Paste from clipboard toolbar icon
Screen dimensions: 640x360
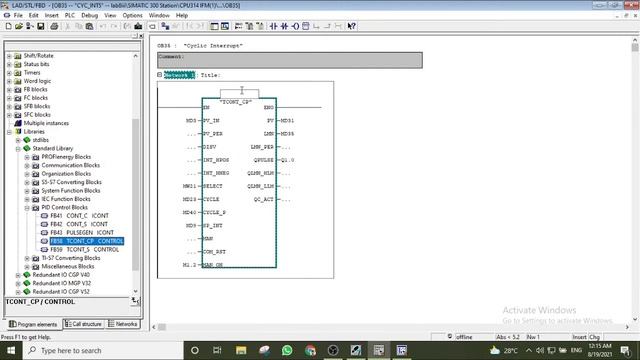tap(89, 26)
